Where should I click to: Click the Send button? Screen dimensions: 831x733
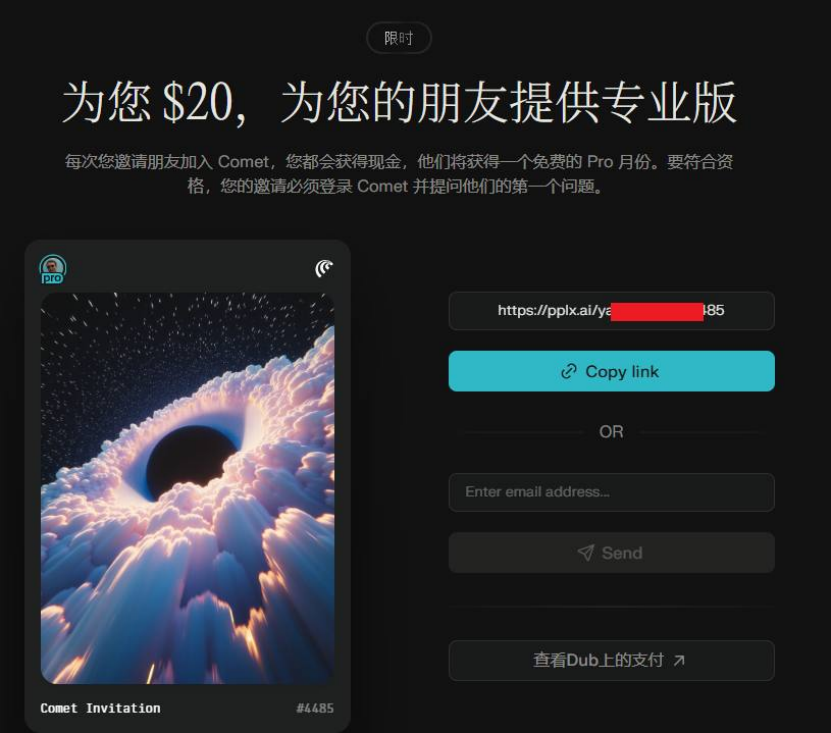612,553
